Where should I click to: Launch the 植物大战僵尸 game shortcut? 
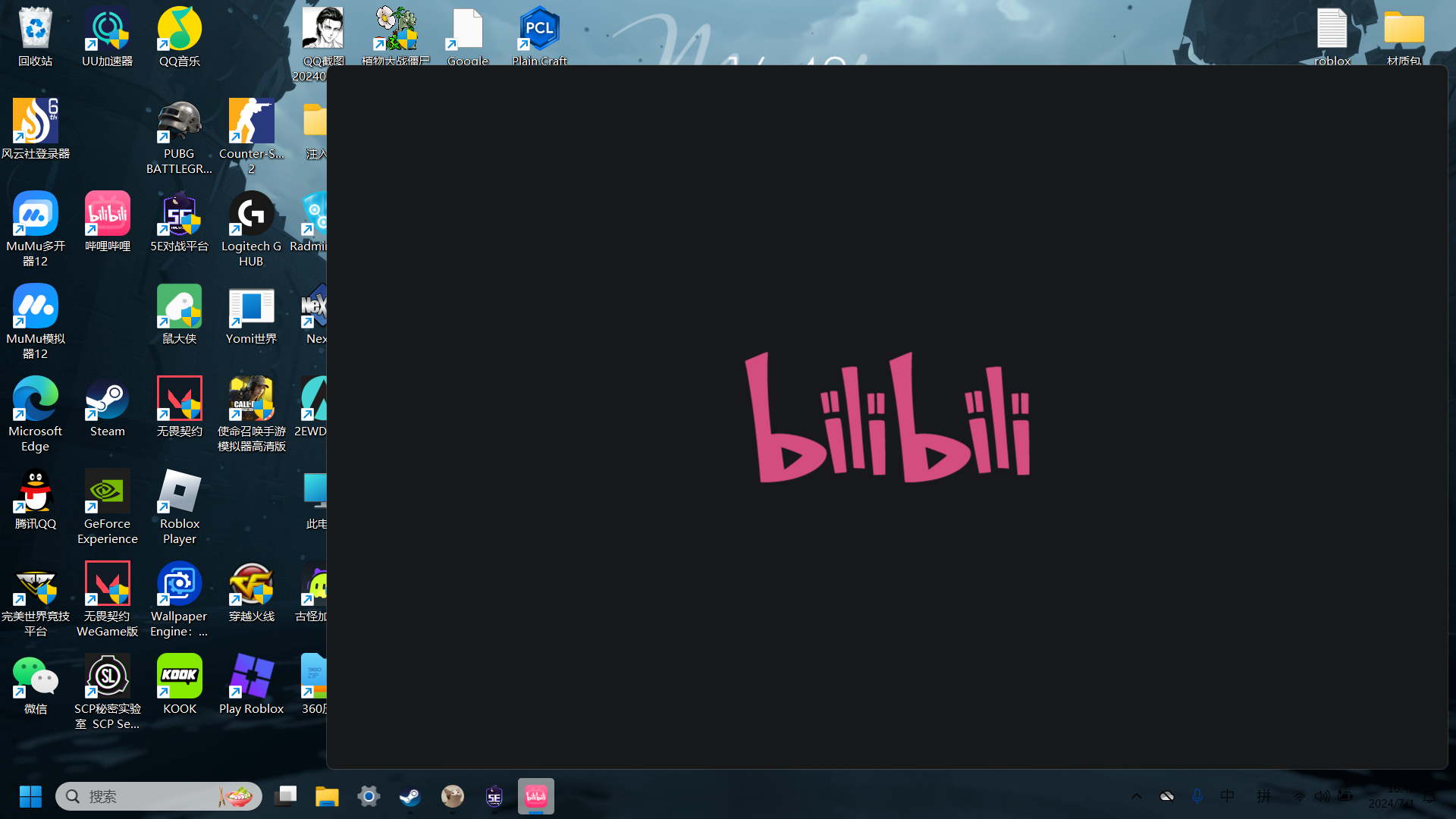[x=395, y=36]
